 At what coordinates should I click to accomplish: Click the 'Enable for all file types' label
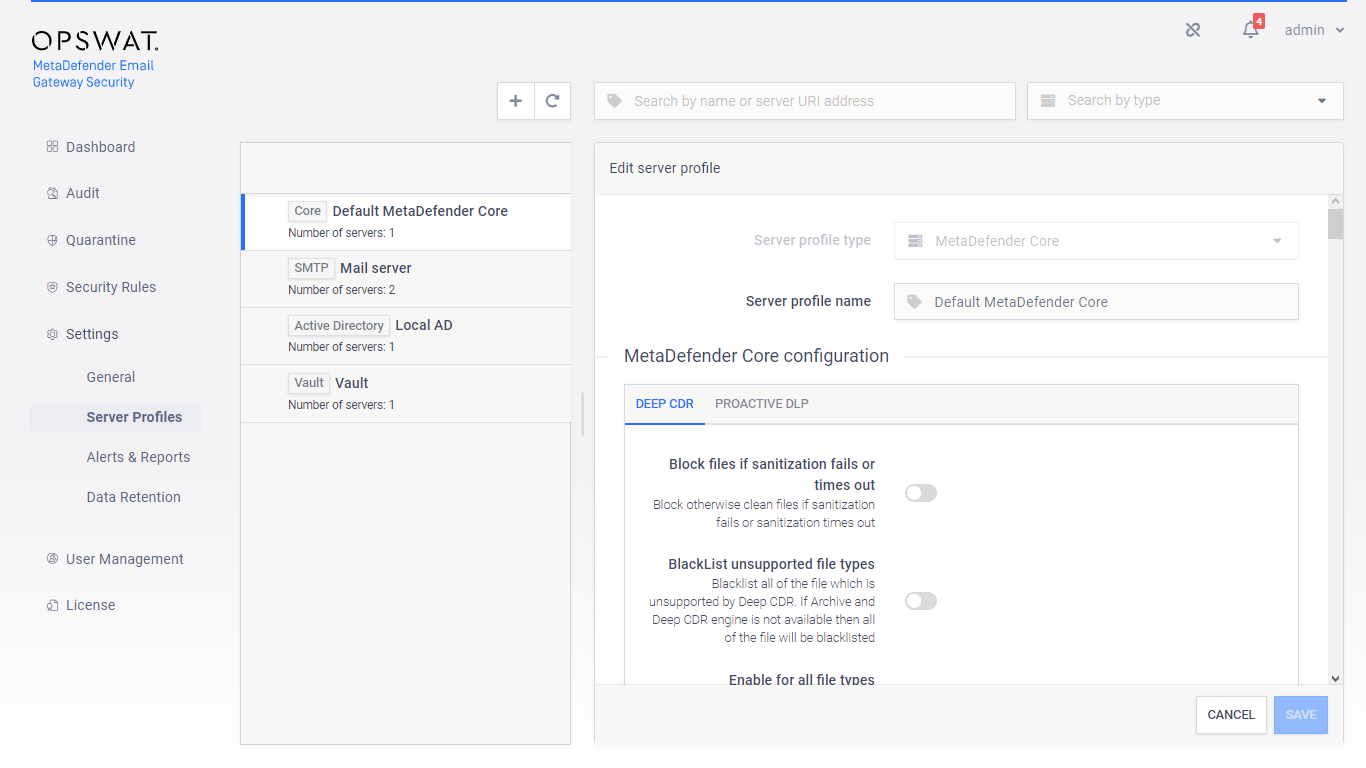point(802,680)
